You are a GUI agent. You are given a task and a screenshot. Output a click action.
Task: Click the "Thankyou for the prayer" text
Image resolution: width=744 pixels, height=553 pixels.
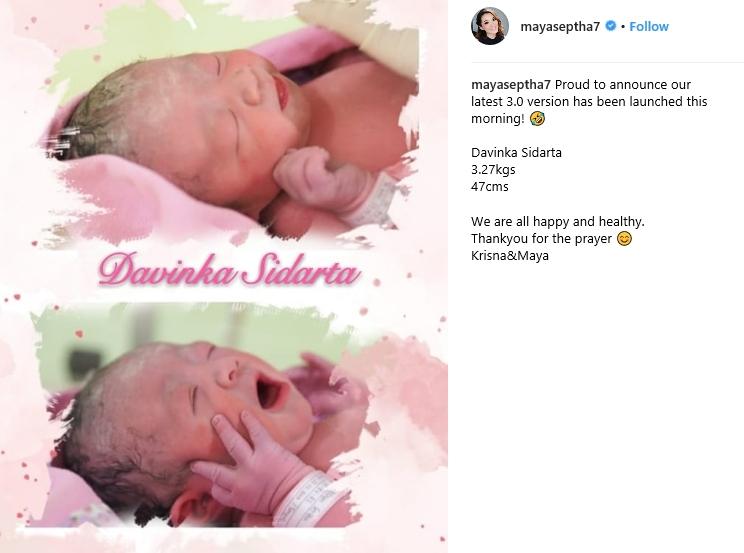point(541,239)
